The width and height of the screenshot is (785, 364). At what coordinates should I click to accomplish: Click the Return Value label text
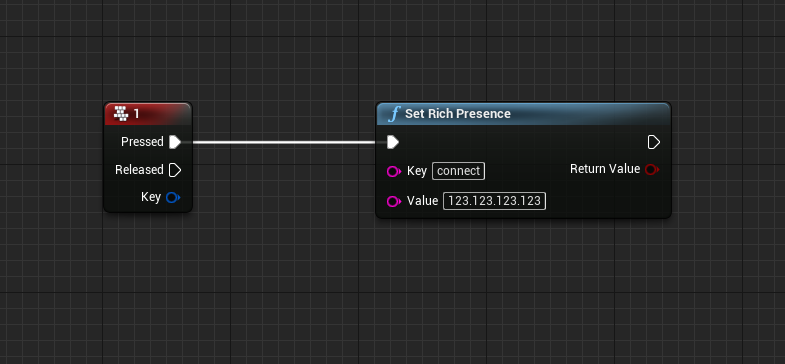point(605,169)
